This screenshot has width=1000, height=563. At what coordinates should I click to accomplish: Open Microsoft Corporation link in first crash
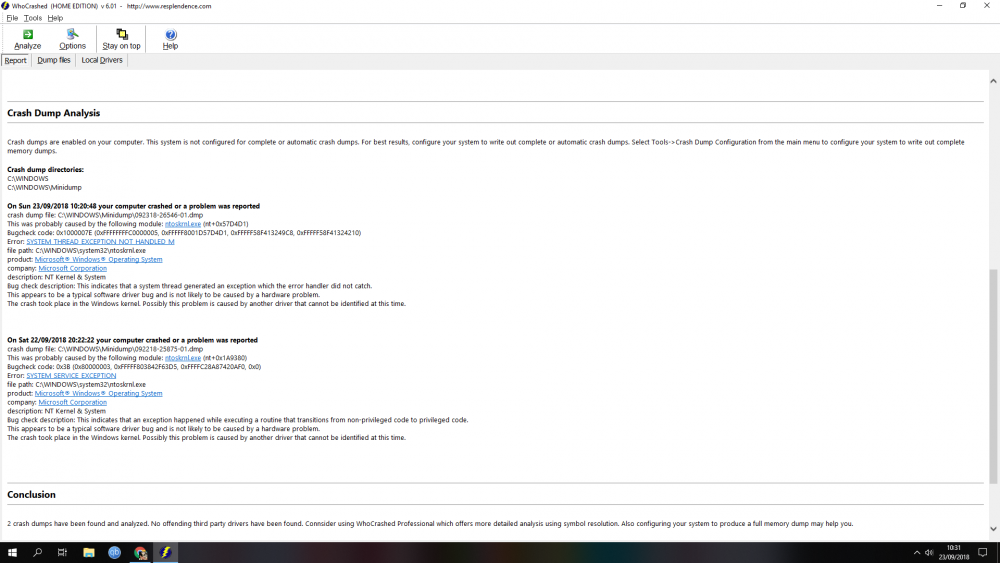pos(72,268)
